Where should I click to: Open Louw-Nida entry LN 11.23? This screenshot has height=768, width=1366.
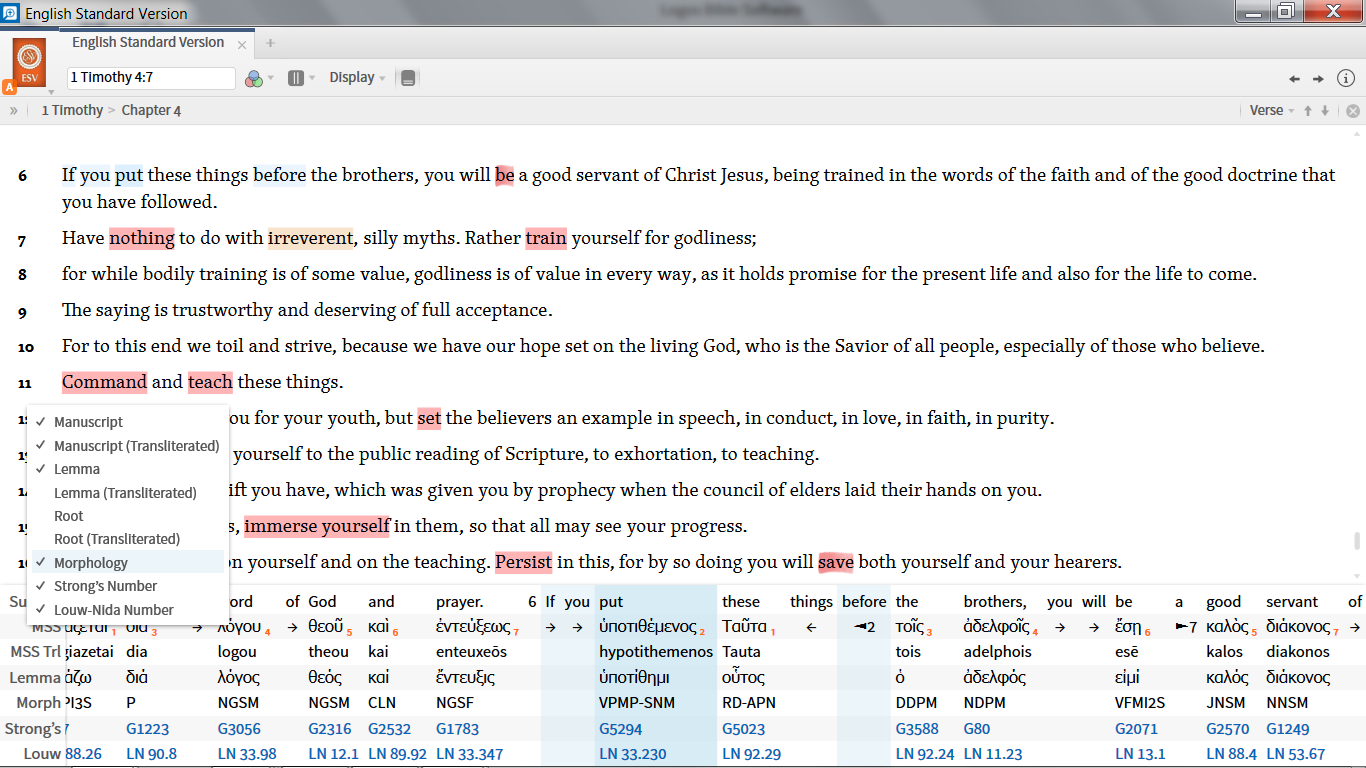point(993,754)
